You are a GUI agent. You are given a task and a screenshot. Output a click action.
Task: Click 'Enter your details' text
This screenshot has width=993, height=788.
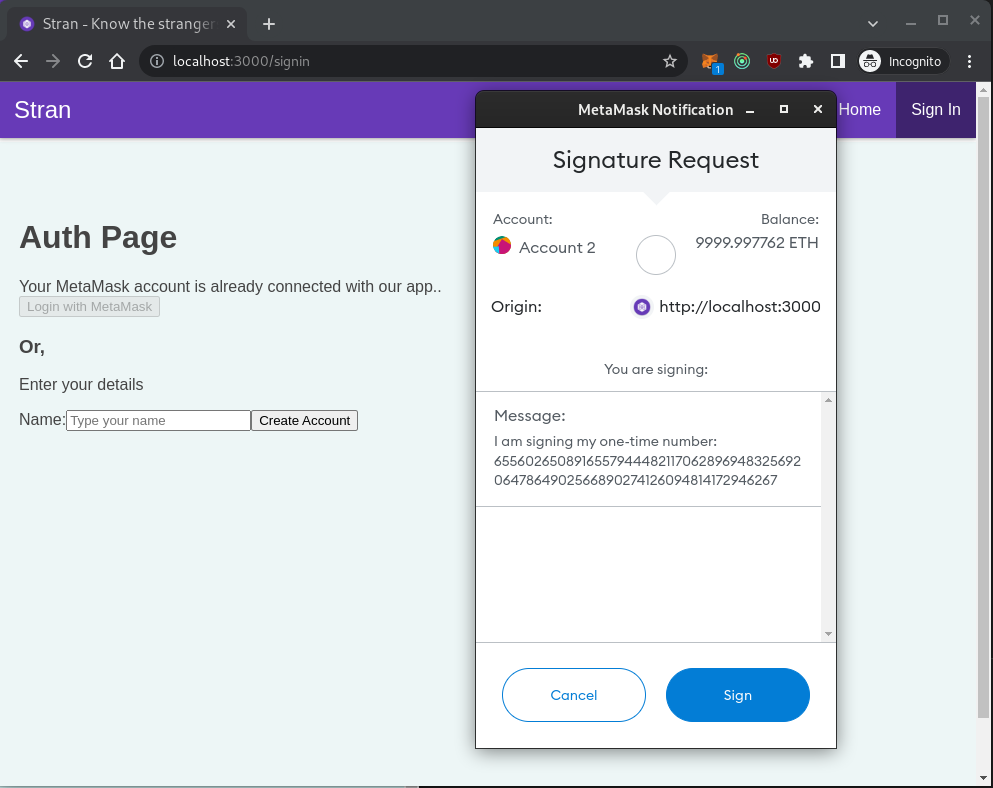tap(81, 384)
